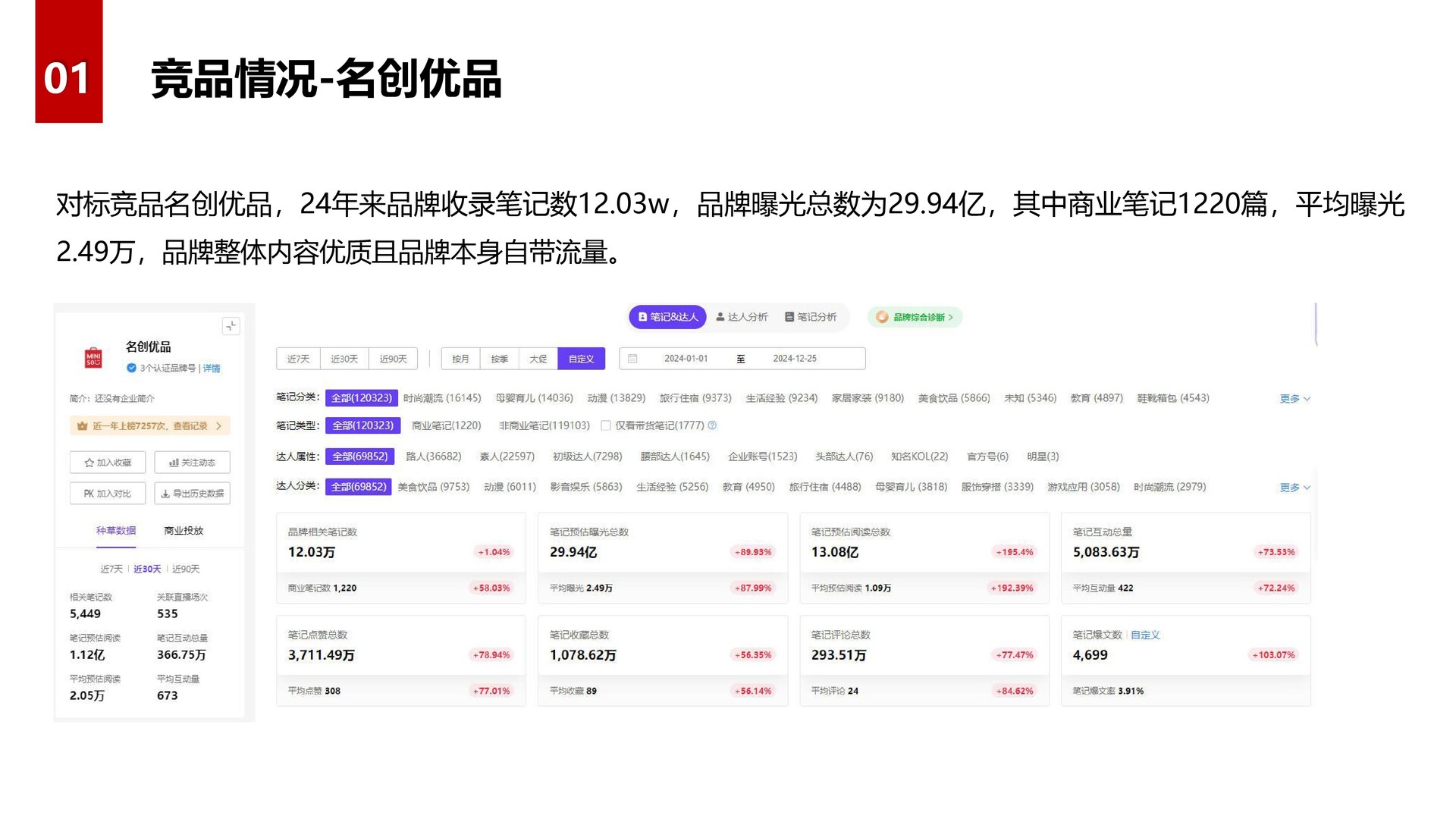The height and width of the screenshot is (819, 1456).
Task: Filter creators by 企业账号(1523)
Action: [x=763, y=457]
